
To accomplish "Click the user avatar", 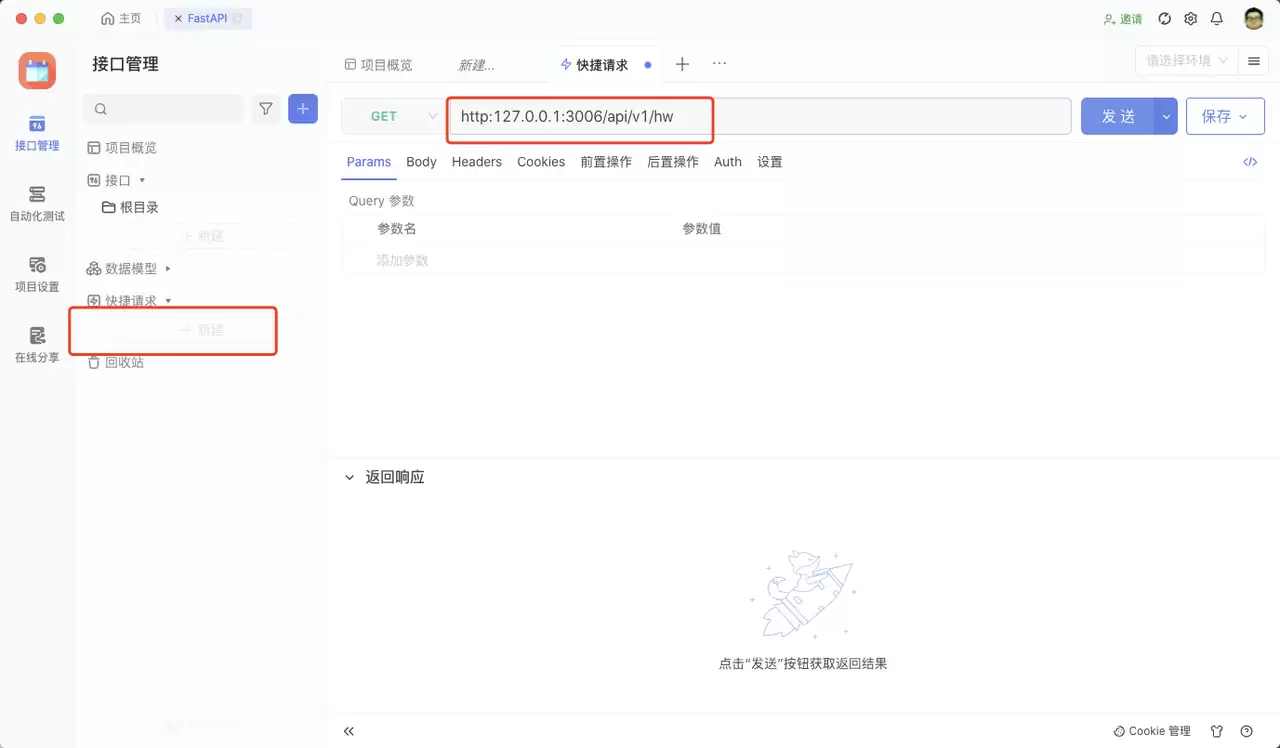I will 1254,19.
